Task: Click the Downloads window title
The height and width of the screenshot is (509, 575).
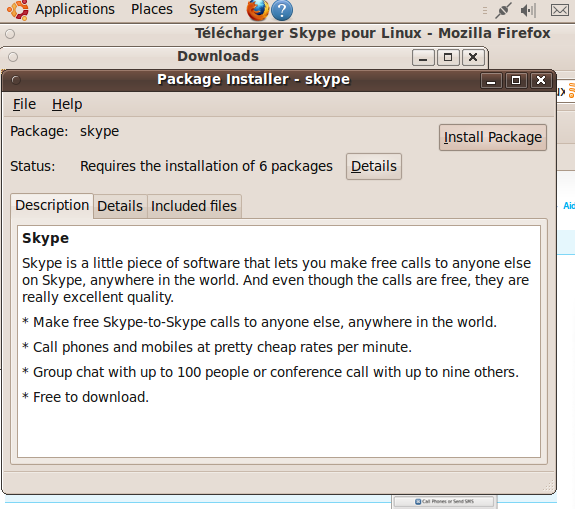Action: tap(218, 56)
